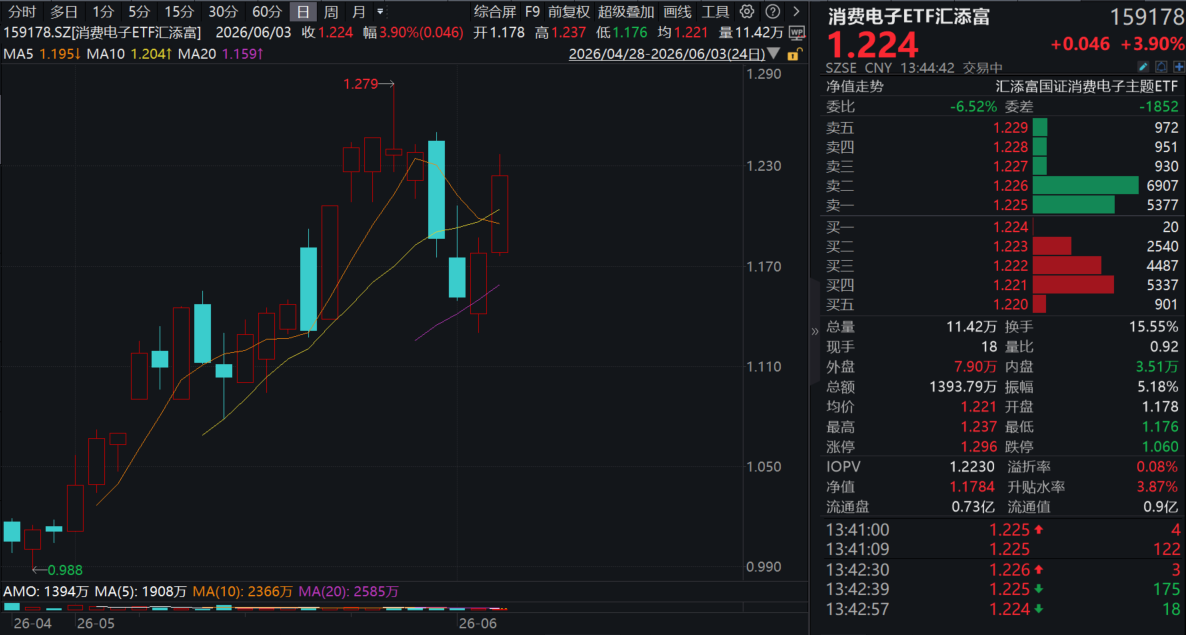This screenshot has width=1186, height=635.
Task: Select the 15分 period tab
Action: pyautogui.click(x=179, y=11)
